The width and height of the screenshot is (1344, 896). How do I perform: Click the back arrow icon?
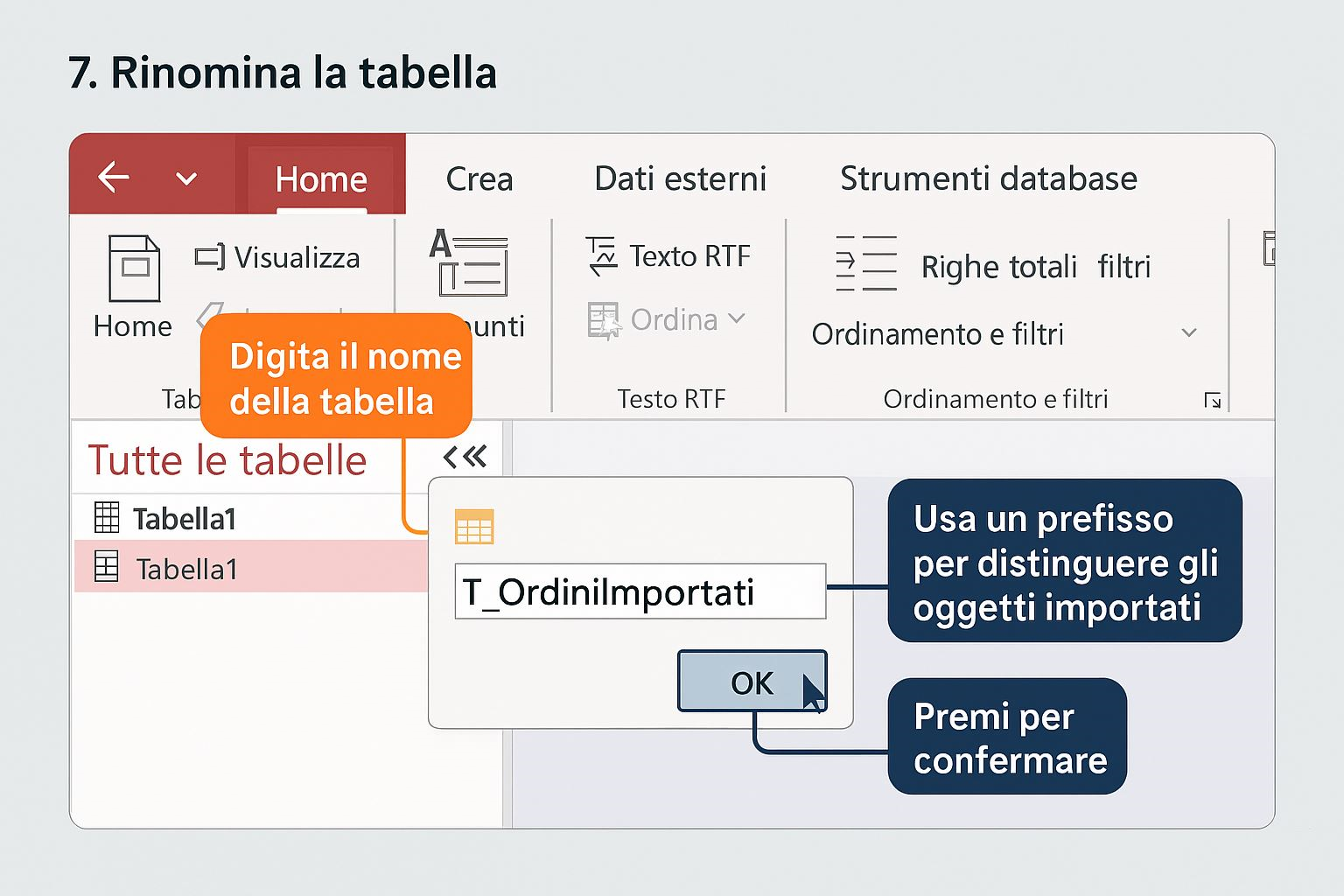tap(114, 178)
